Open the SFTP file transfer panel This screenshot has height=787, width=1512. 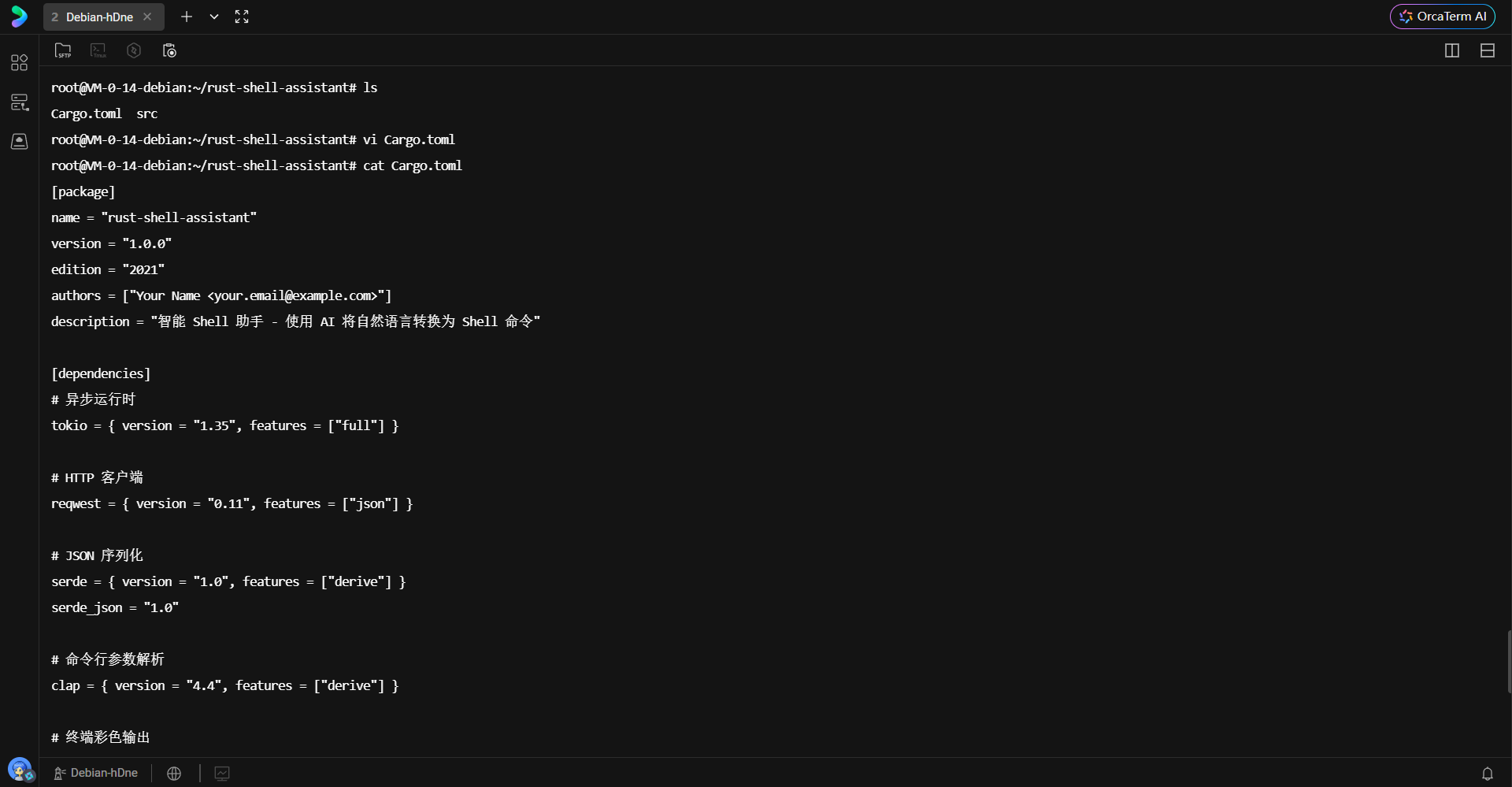tap(63, 50)
